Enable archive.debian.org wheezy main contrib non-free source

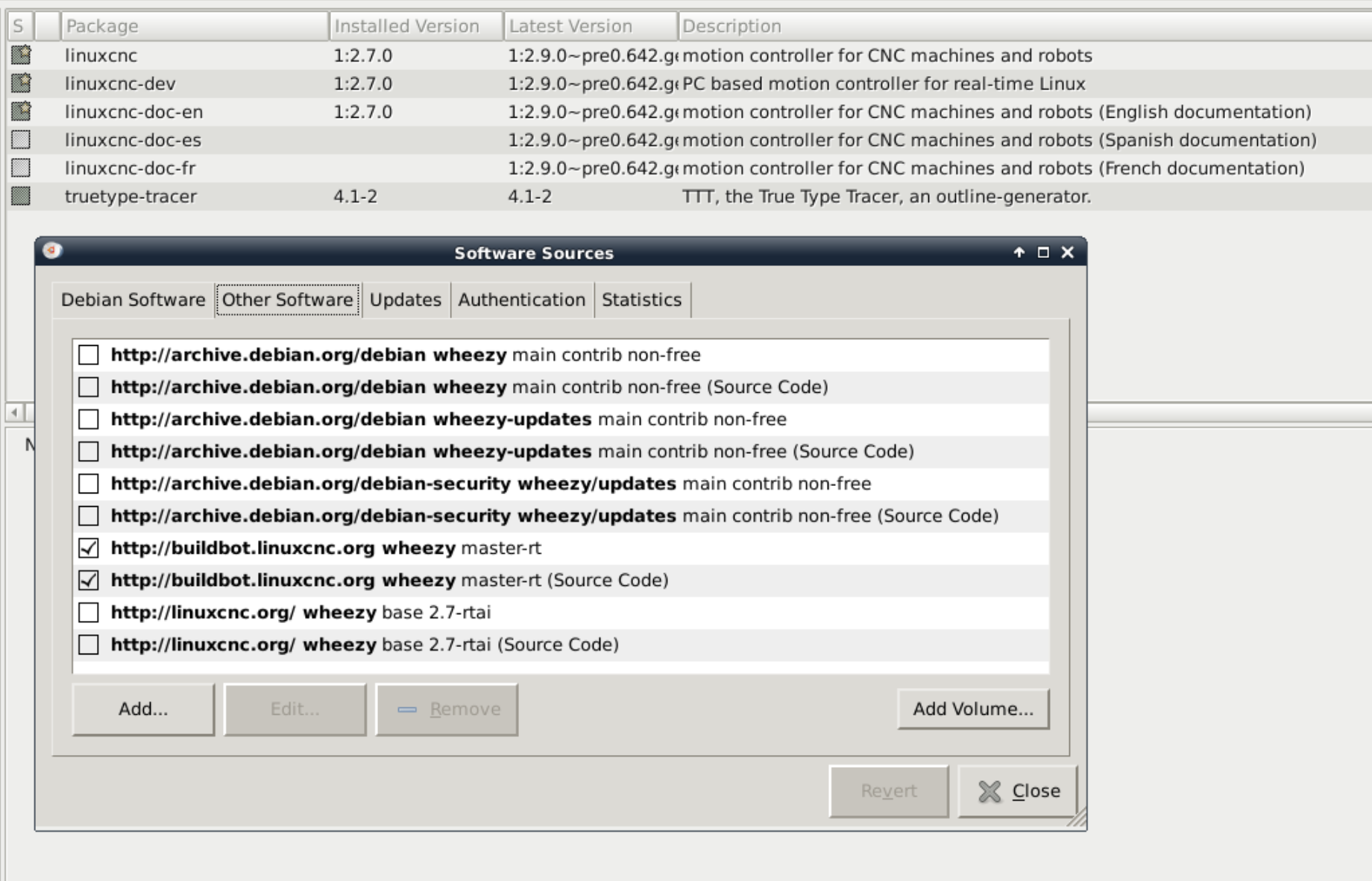click(x=89, y=355)
